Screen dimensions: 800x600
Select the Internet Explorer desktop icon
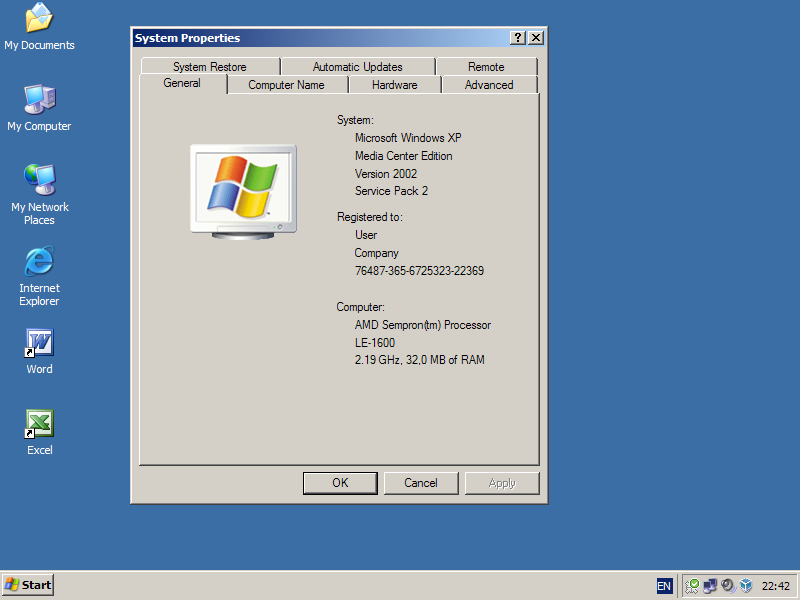(x=39, y=276)
